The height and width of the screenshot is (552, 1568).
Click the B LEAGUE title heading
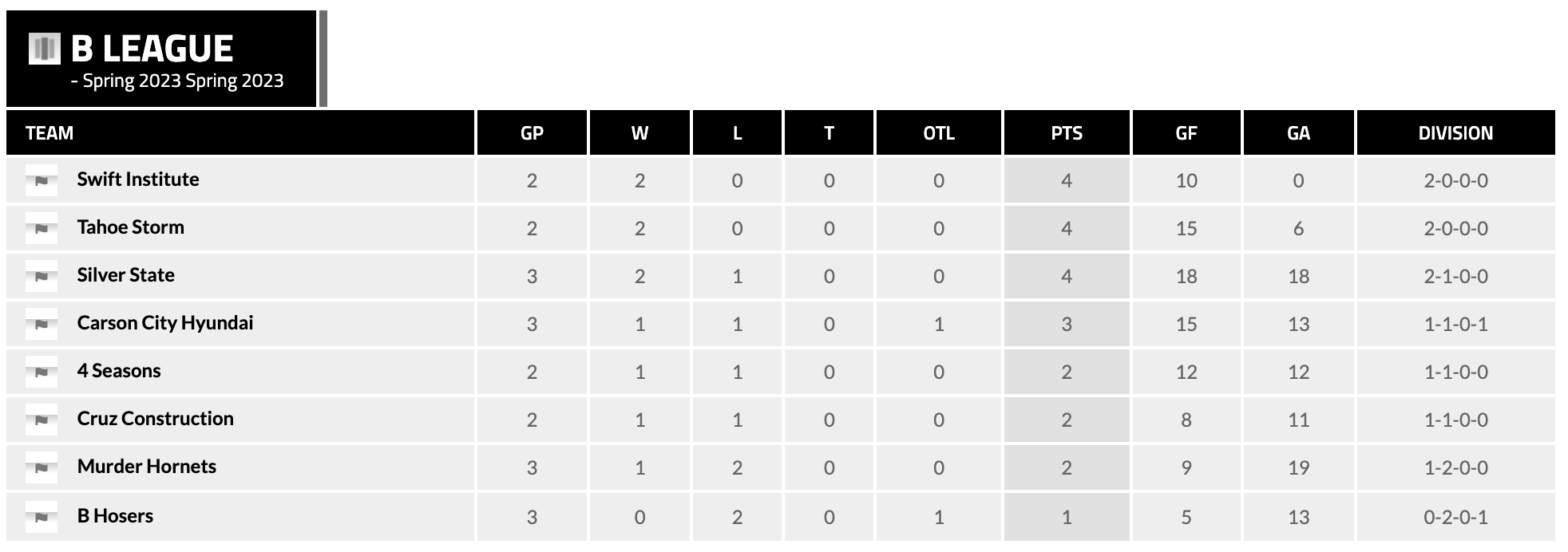tap(152, 49)
